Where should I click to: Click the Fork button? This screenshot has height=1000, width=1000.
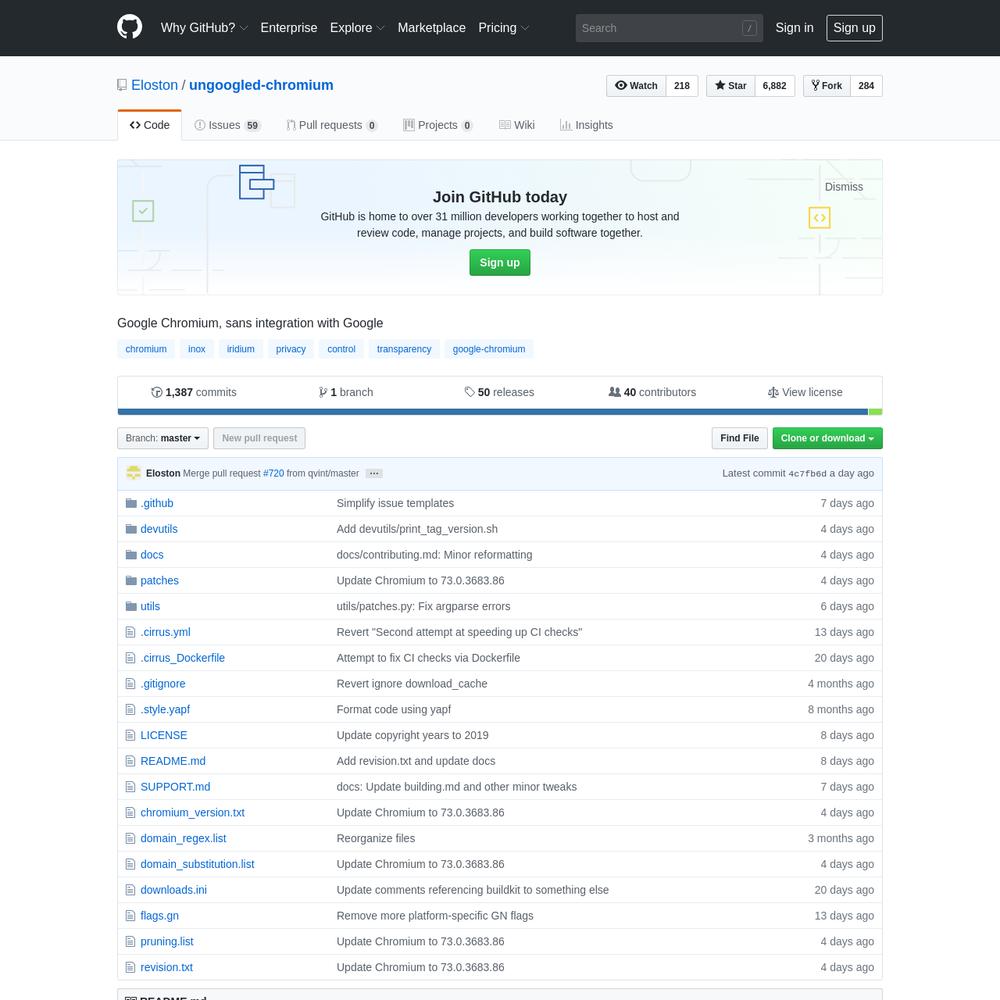coord(827,85)
